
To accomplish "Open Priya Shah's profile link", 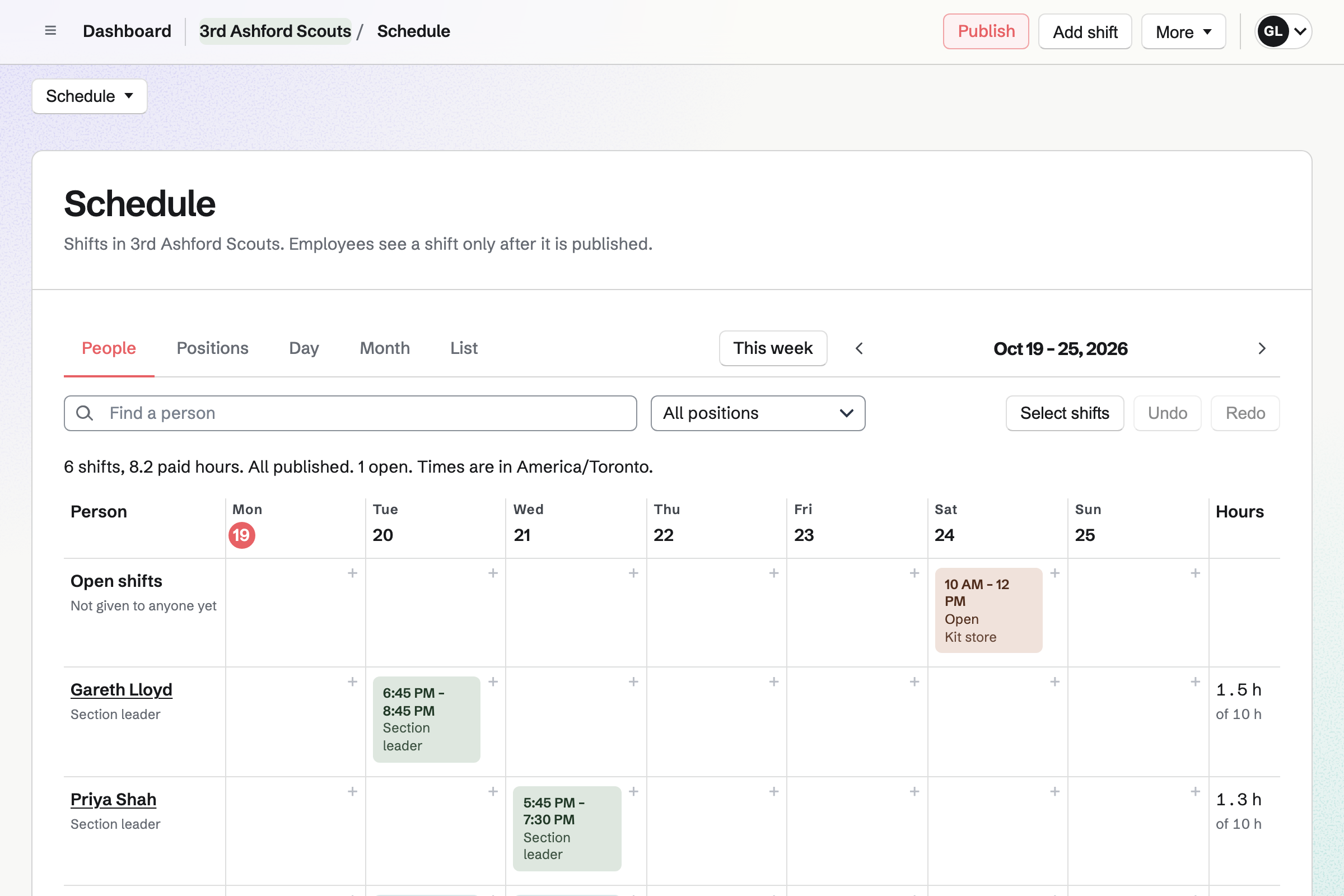I will pos(113,800).
